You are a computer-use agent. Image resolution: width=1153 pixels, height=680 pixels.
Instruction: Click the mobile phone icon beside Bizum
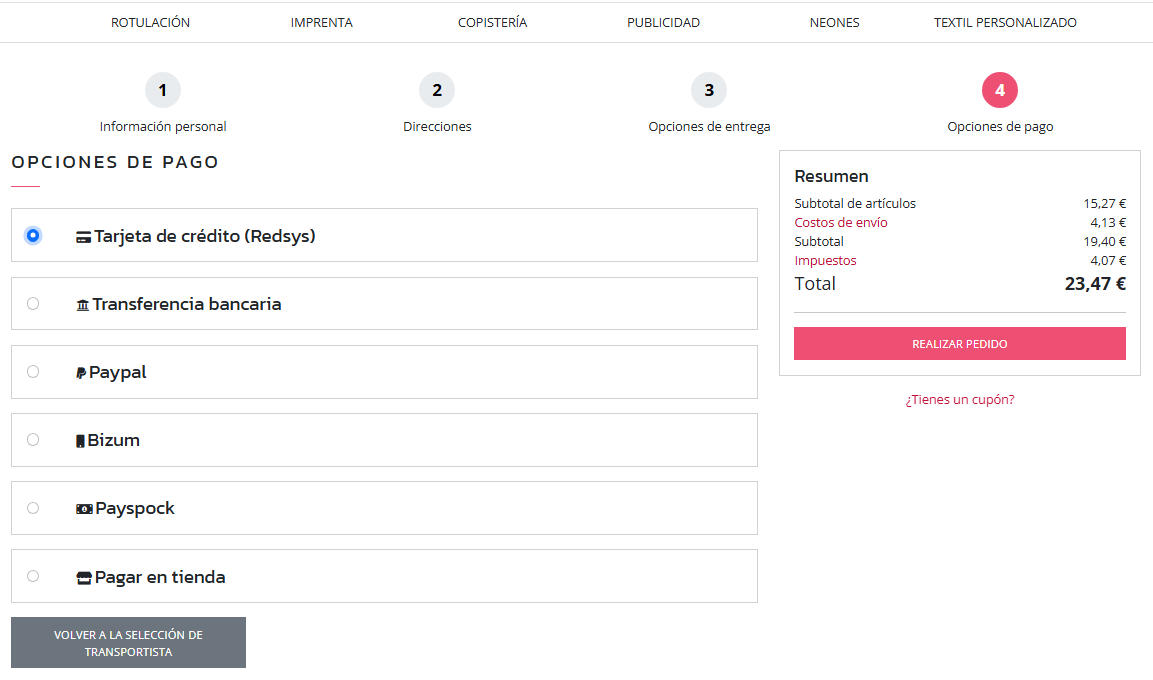[80, 441]
